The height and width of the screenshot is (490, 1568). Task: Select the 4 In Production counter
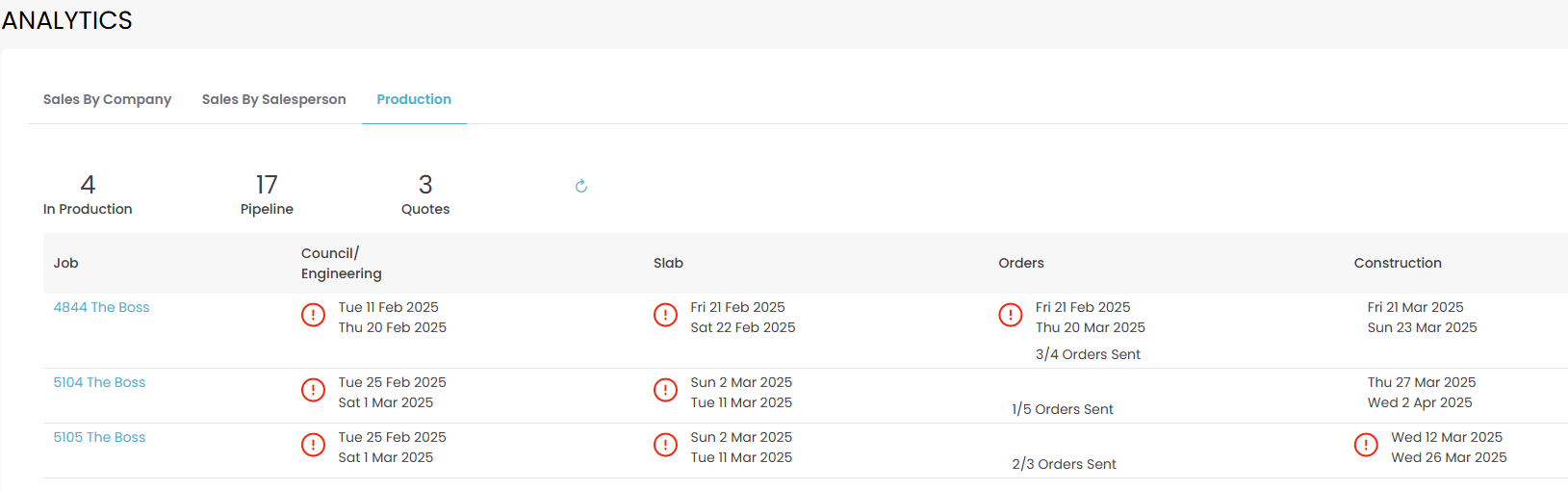88,194
